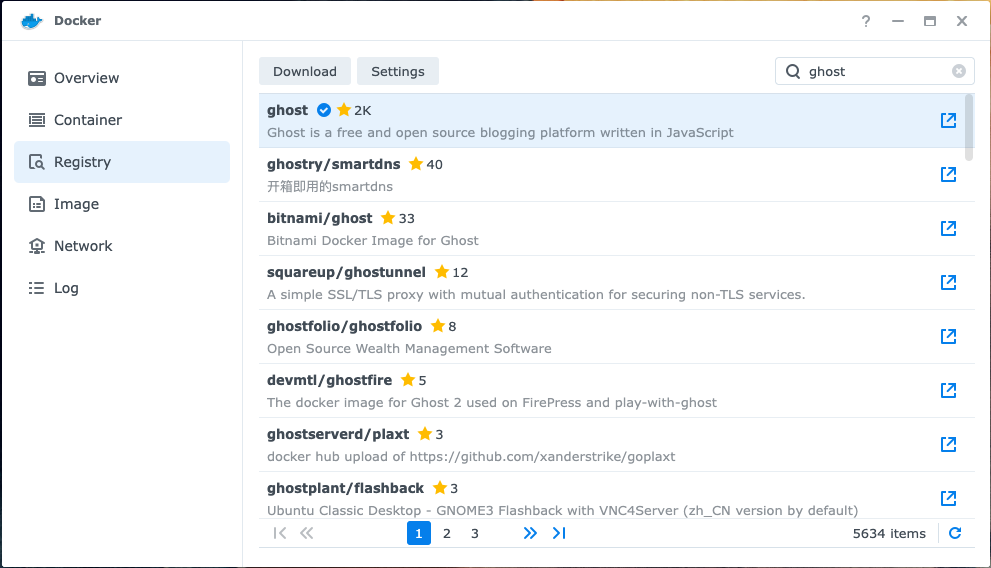Open the Image section

[x=122, y=204]
